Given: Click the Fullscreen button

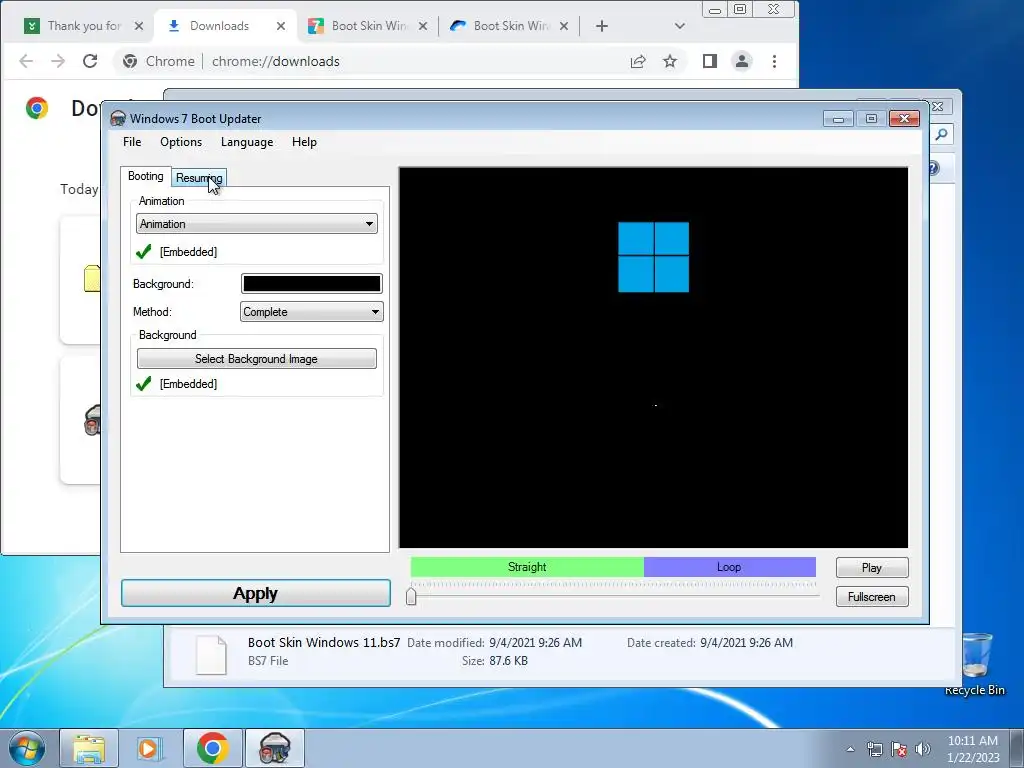Looking at the screenshot, I should [x=872, y=597].
